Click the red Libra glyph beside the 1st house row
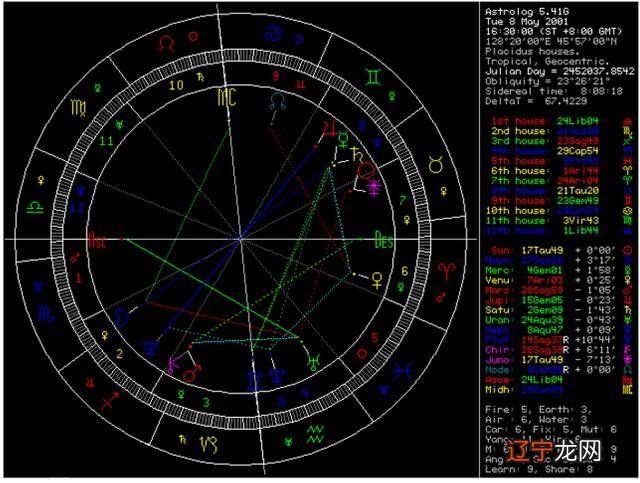640x483 pixels. [x=627, y=121]
